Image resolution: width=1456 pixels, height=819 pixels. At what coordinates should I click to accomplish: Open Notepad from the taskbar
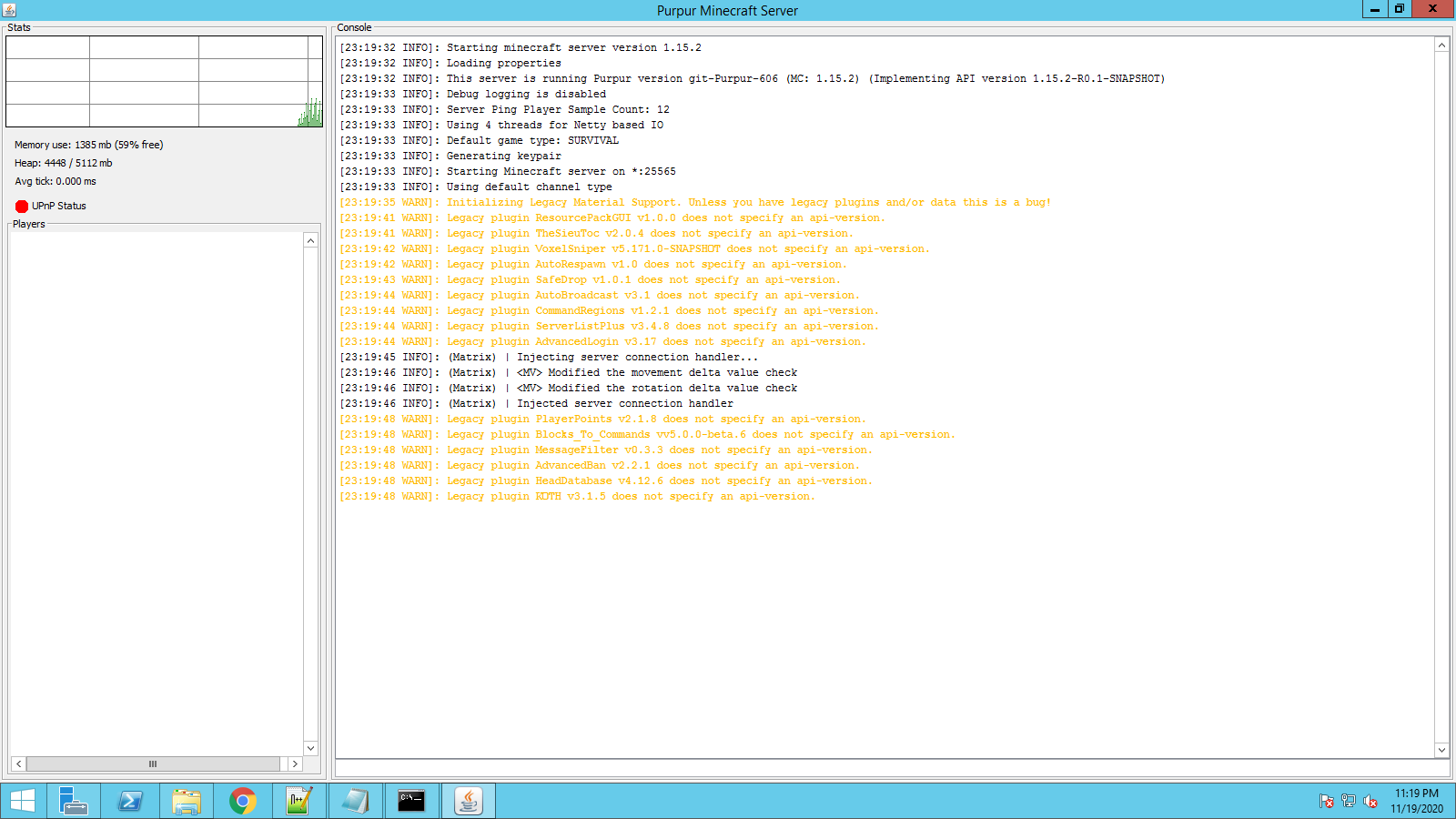[356, 801]
